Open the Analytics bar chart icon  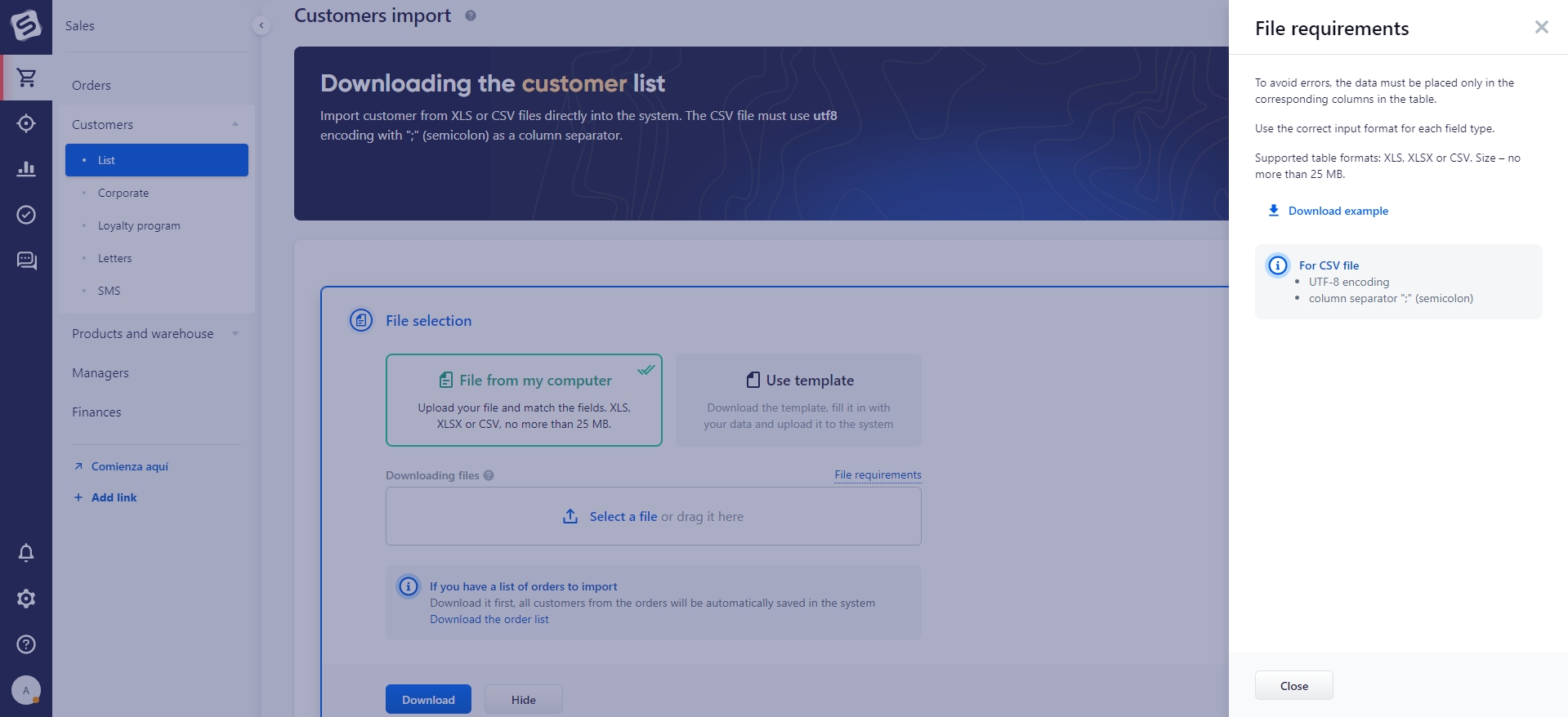(26, 169)
